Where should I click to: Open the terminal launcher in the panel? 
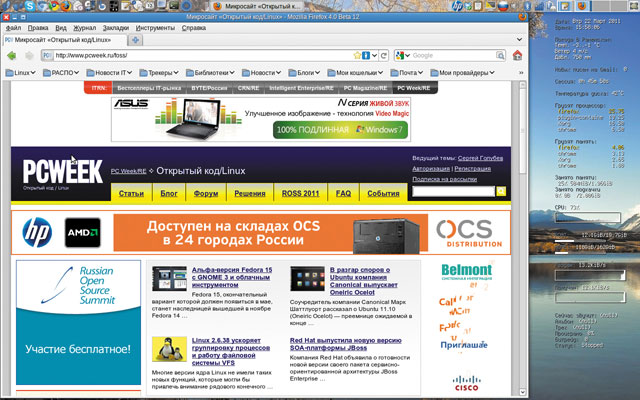pyautogui.click(x=174, y=6)
